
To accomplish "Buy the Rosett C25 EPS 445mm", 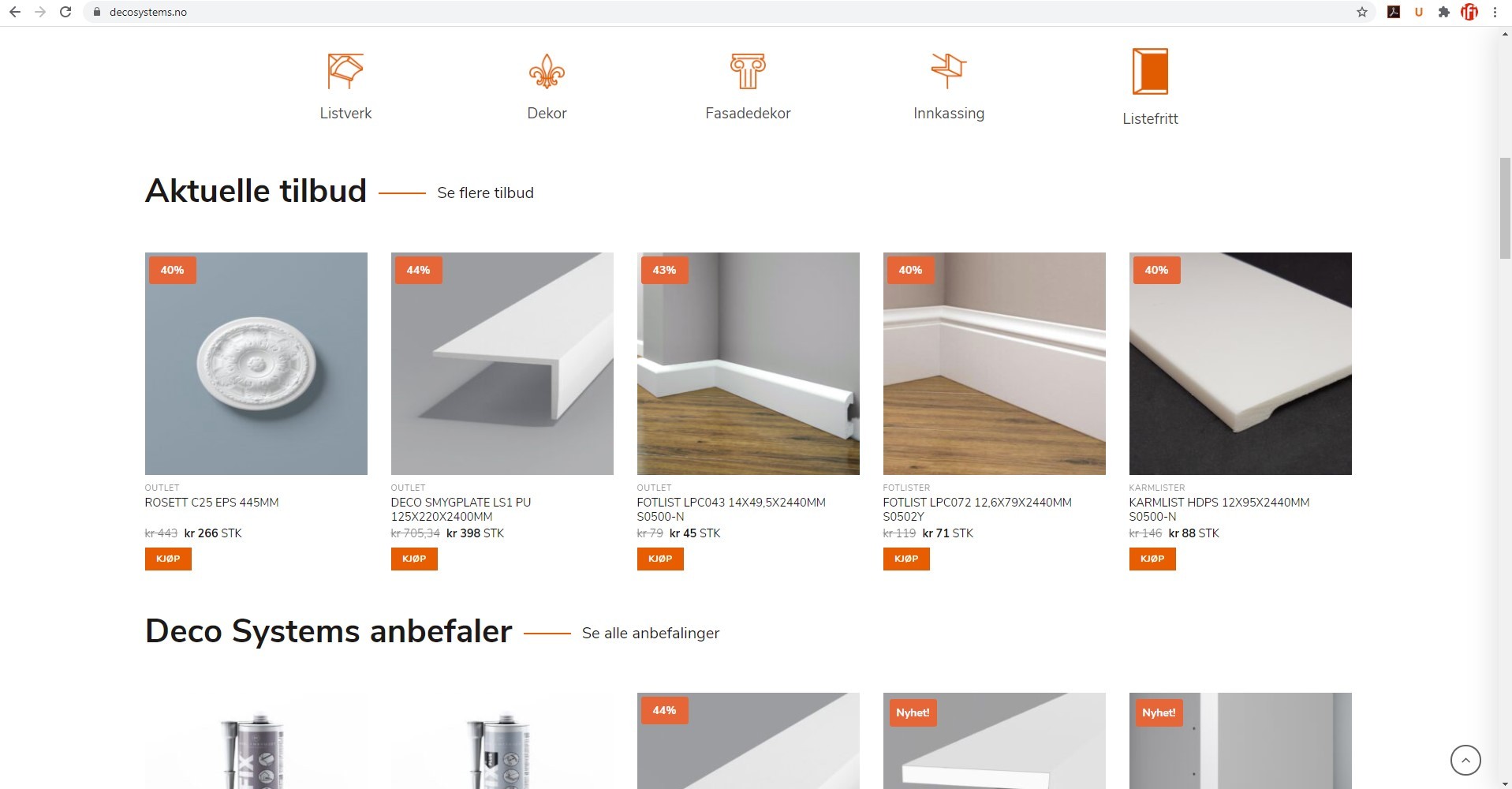I will pyautogui.click(x=168, y=559).
